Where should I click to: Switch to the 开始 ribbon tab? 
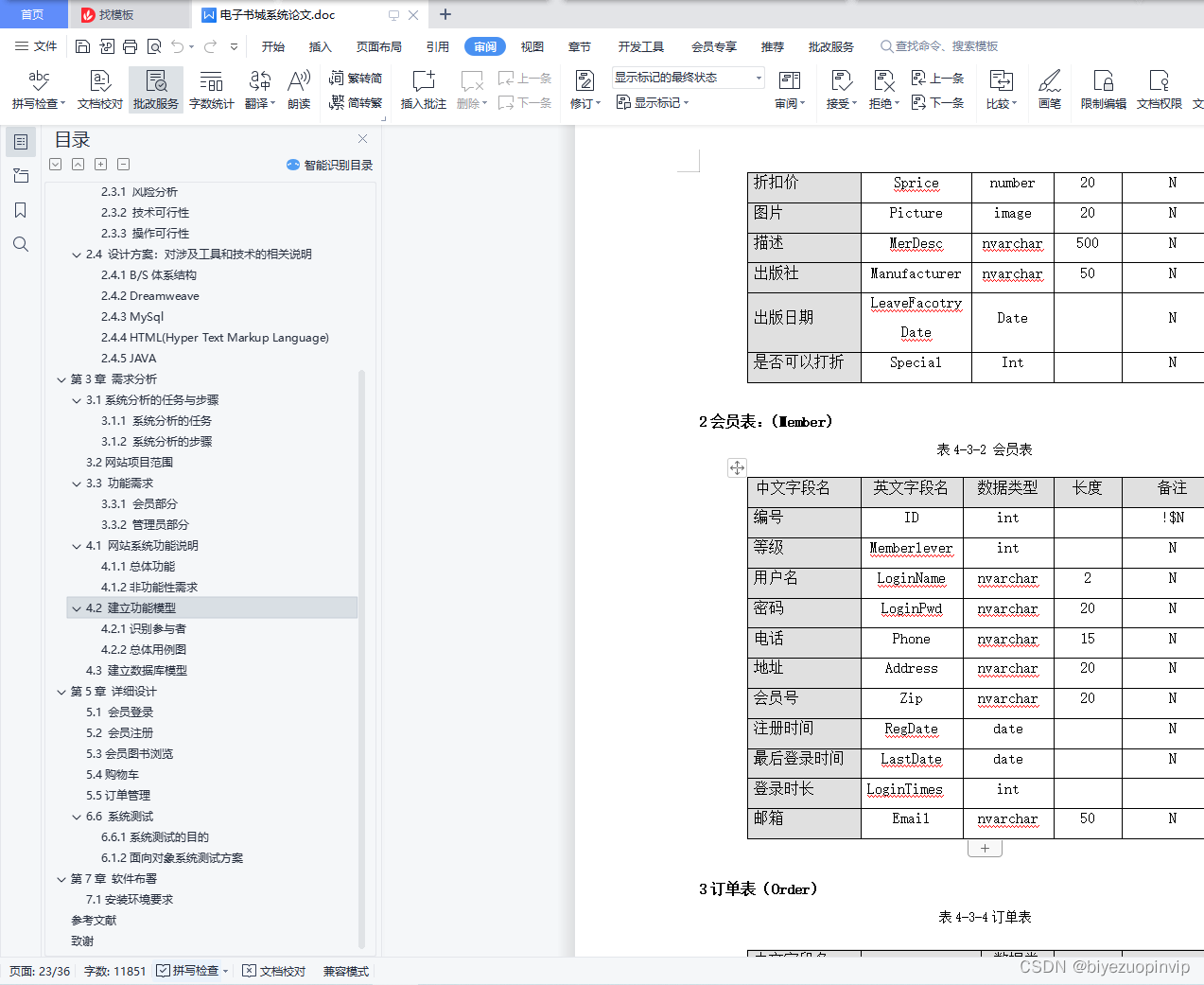(x=273, y=46)
